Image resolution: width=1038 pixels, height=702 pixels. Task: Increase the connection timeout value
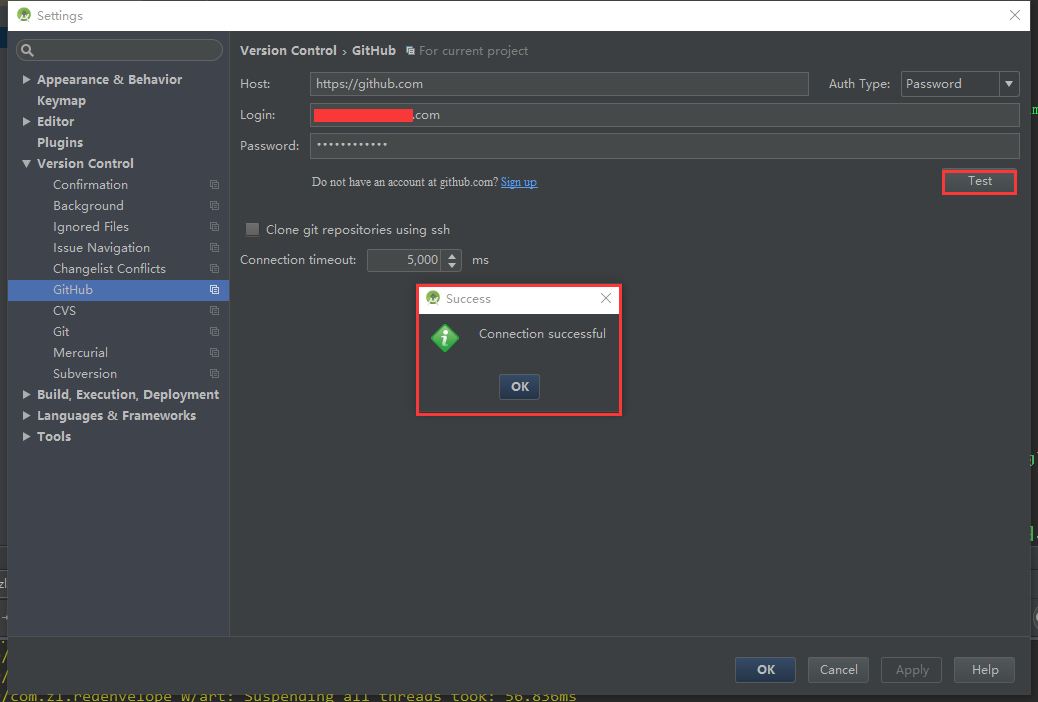click(x=451, y=255)
